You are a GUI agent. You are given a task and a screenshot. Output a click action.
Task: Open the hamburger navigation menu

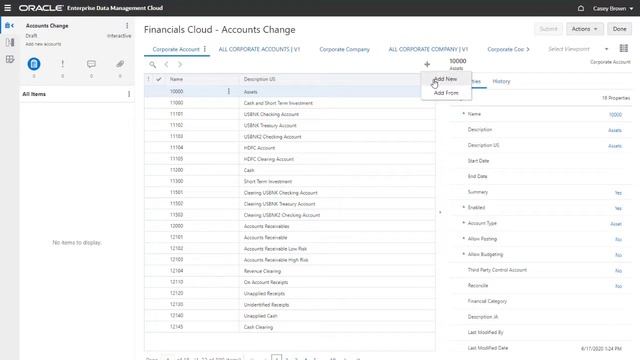(x=7, y=8)
